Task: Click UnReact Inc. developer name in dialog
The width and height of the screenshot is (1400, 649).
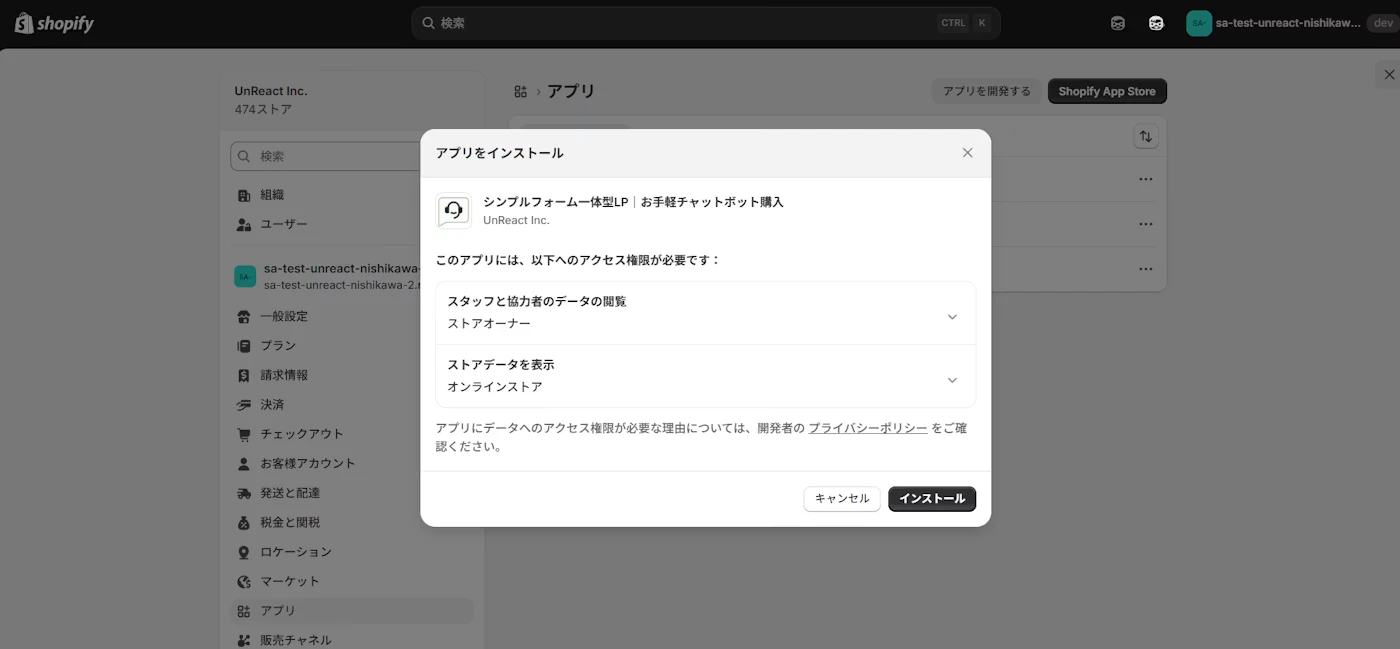Action: pyautogui.click(x=516, y=220)
